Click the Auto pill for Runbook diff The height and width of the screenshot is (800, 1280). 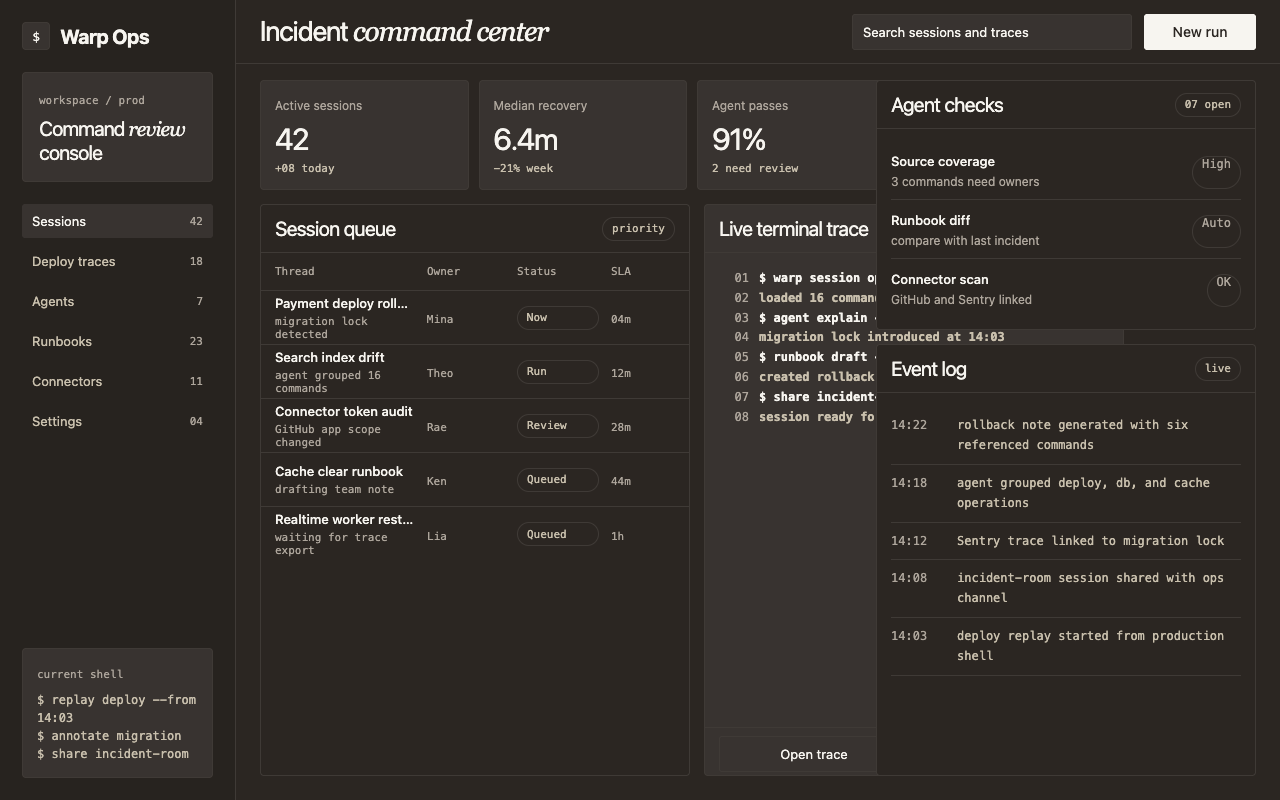click(x=1216, y=230)
